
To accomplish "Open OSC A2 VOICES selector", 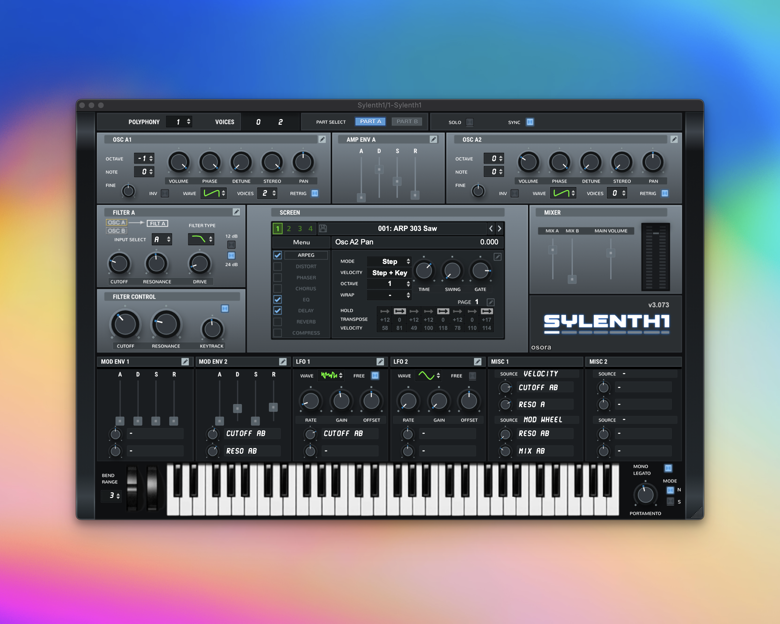I will [617, 193].
